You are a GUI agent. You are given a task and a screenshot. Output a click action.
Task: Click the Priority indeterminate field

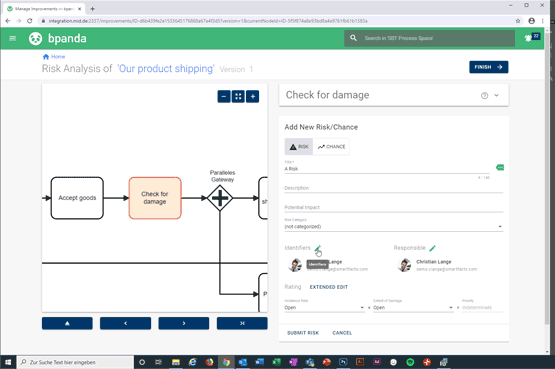(x=482, y=307)
